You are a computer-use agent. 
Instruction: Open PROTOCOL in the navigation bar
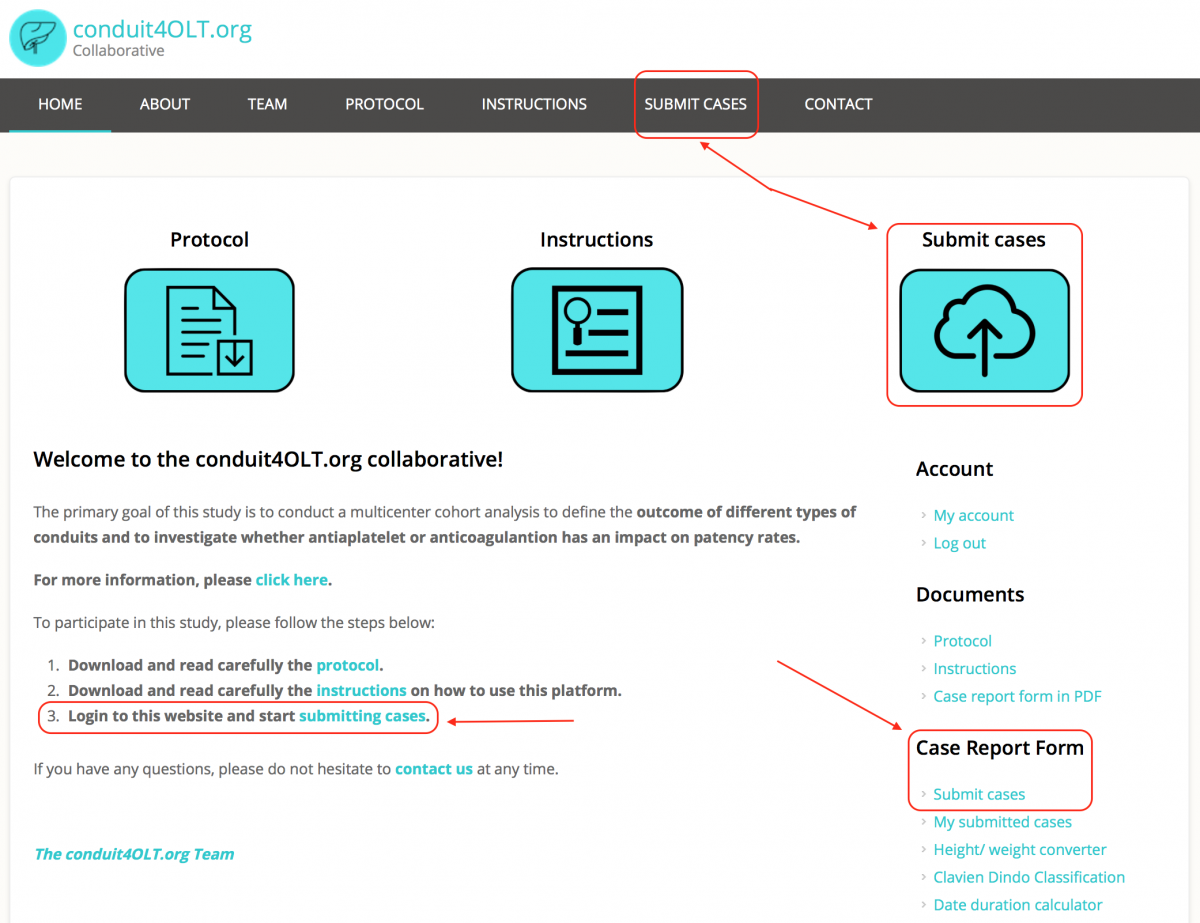[x=384, y=104]
